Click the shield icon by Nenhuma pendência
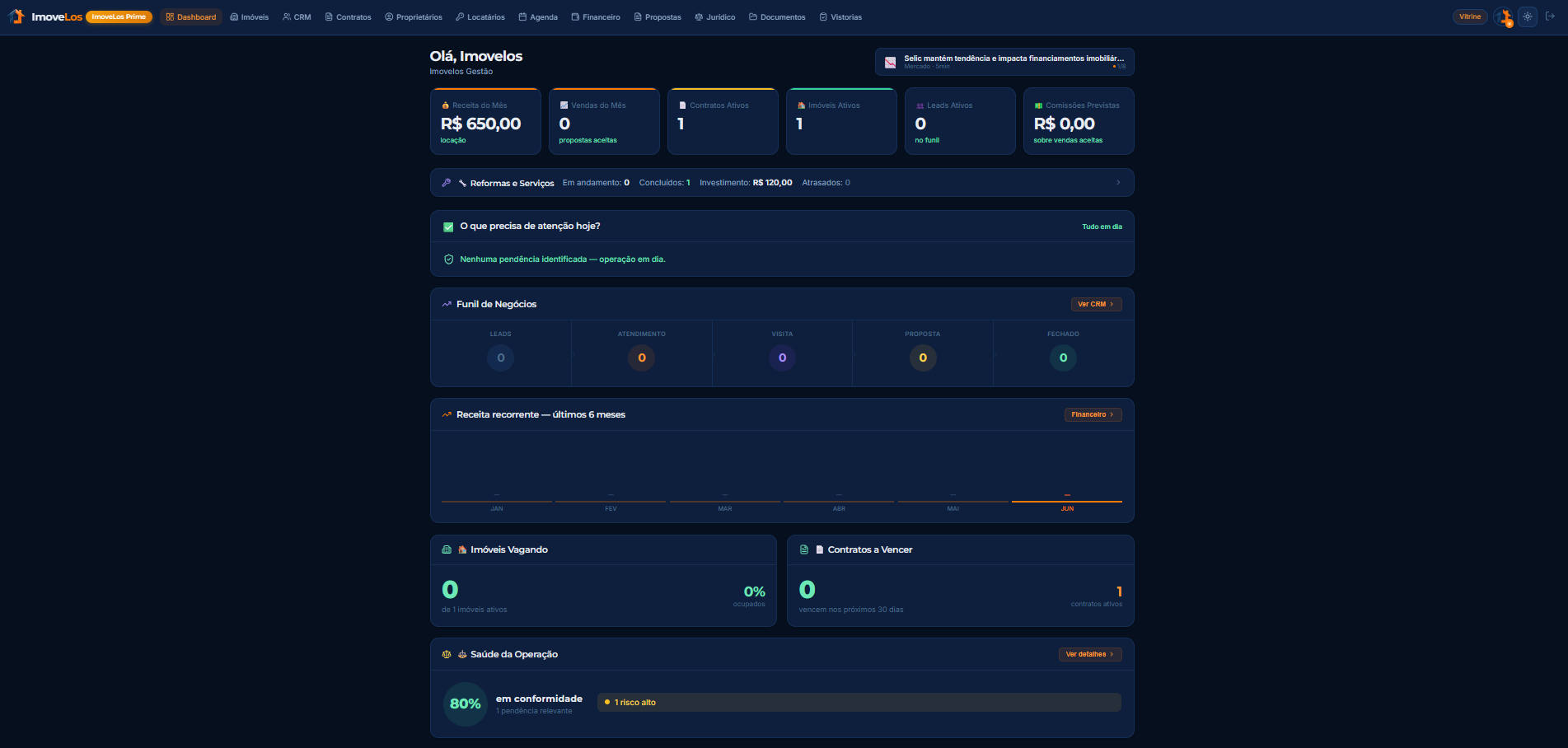Image resolution: width=1568 pixels, height=748 pixels. [448, 259]
